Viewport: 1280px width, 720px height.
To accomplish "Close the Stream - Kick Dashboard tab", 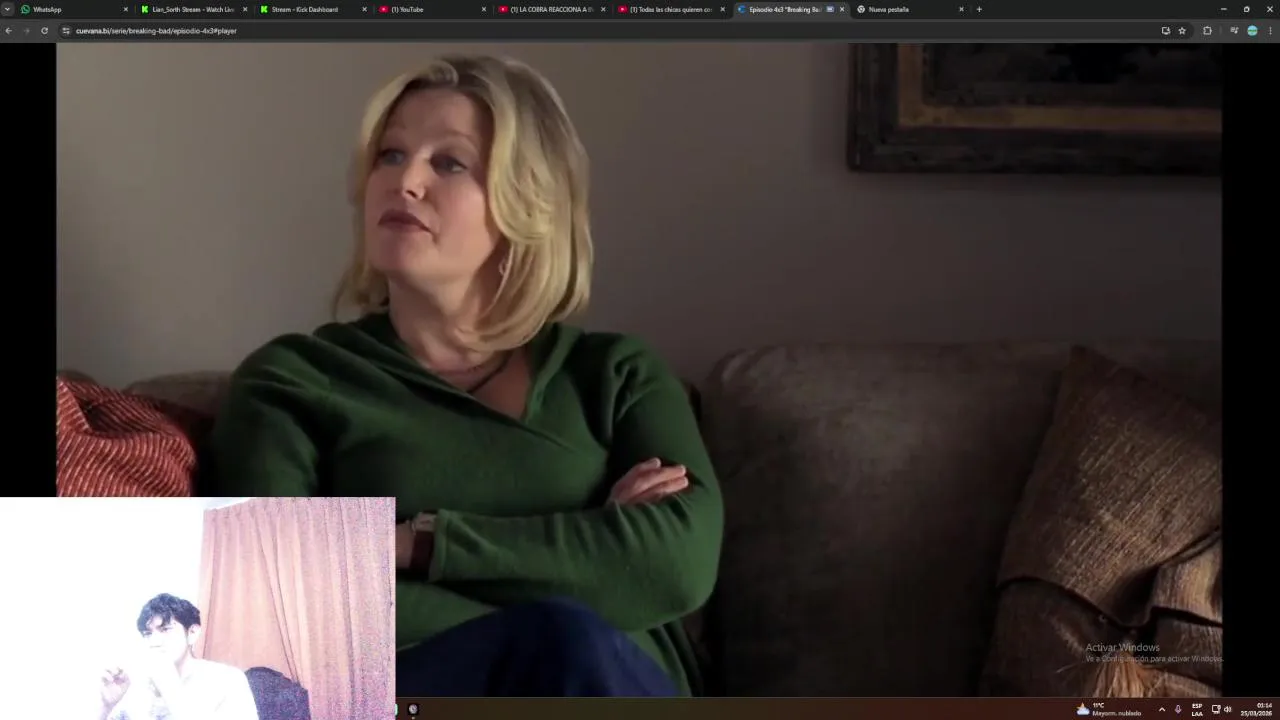I will point(365,9).
